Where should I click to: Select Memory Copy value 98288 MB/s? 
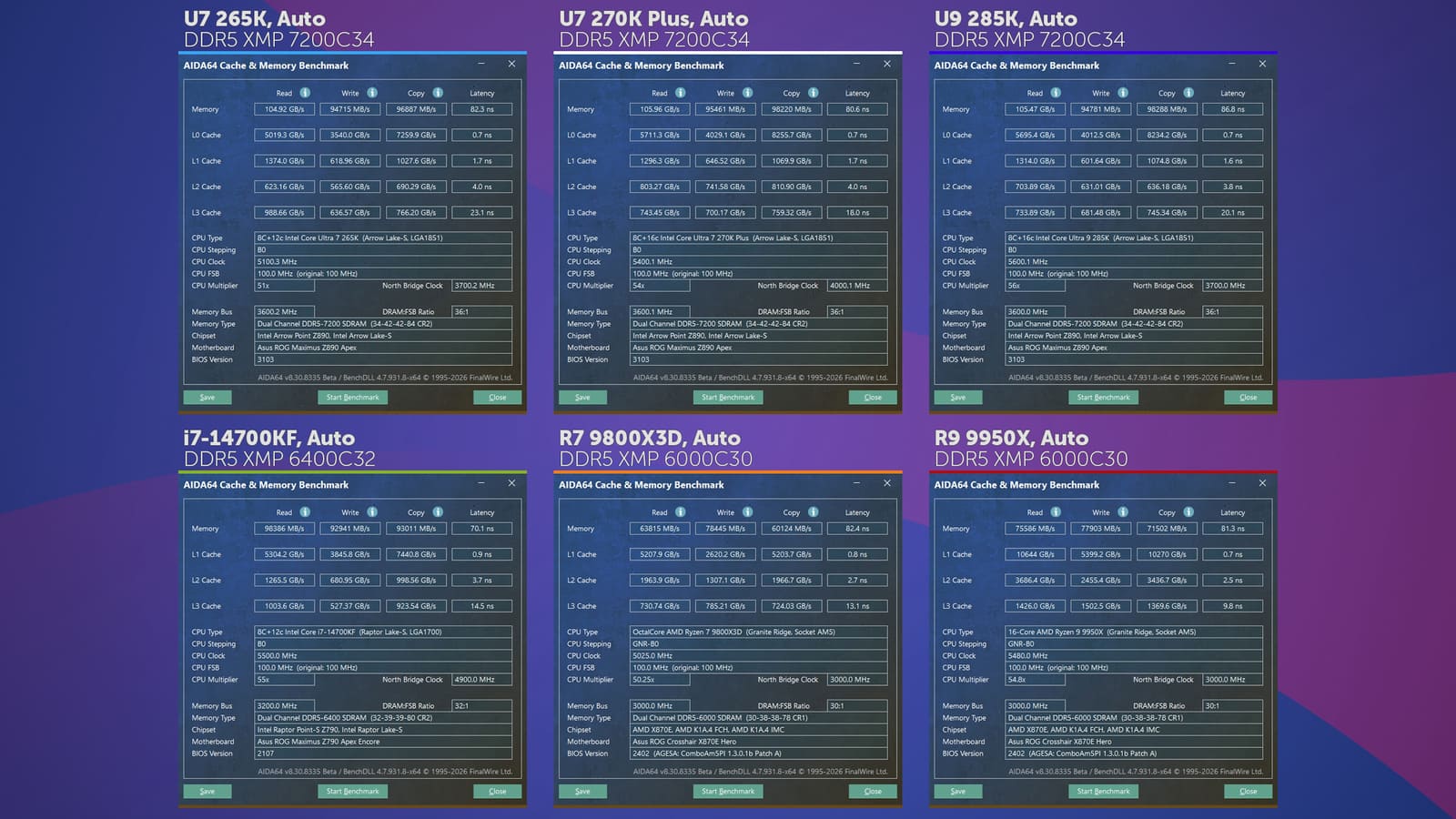(1167, 109)
